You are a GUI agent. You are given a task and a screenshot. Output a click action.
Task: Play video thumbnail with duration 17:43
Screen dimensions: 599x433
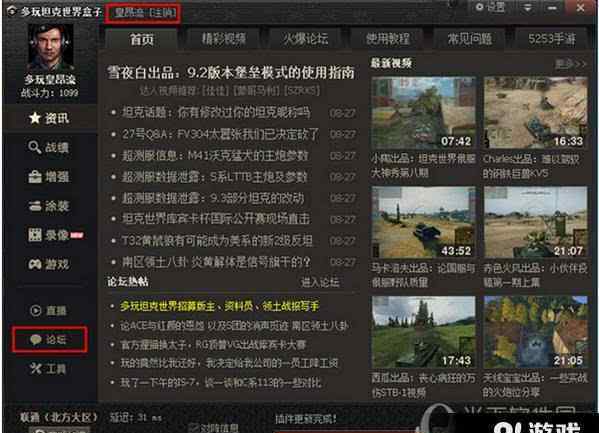(x=424, y=332)
